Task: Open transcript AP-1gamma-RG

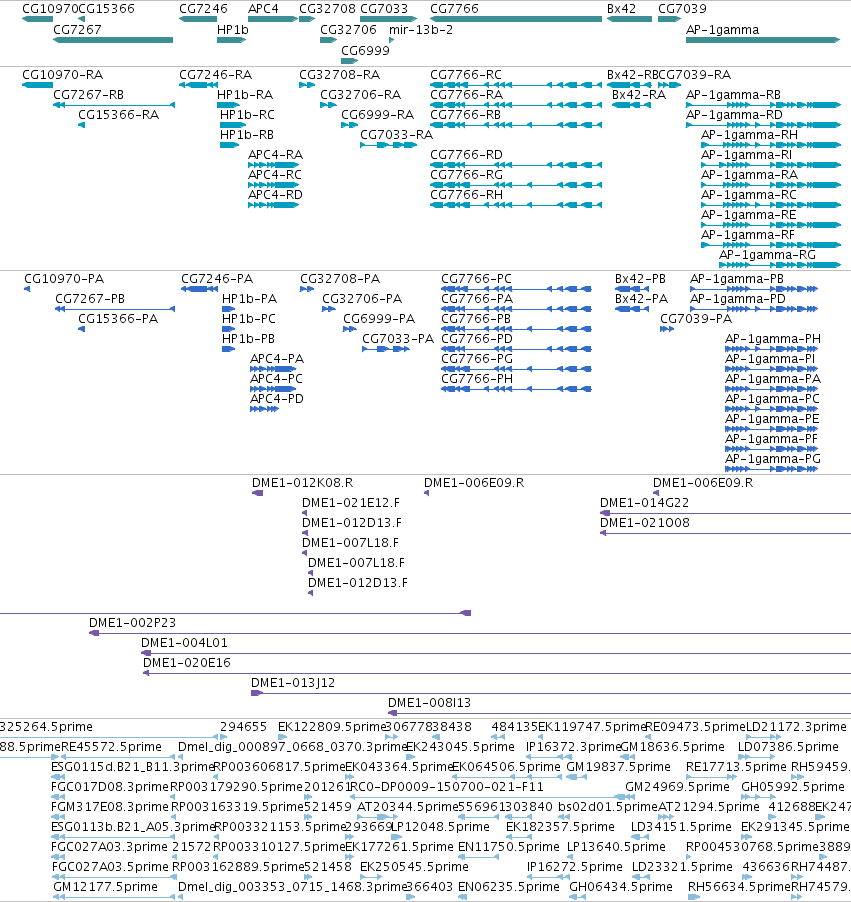Action: click(x=768, y=255)
